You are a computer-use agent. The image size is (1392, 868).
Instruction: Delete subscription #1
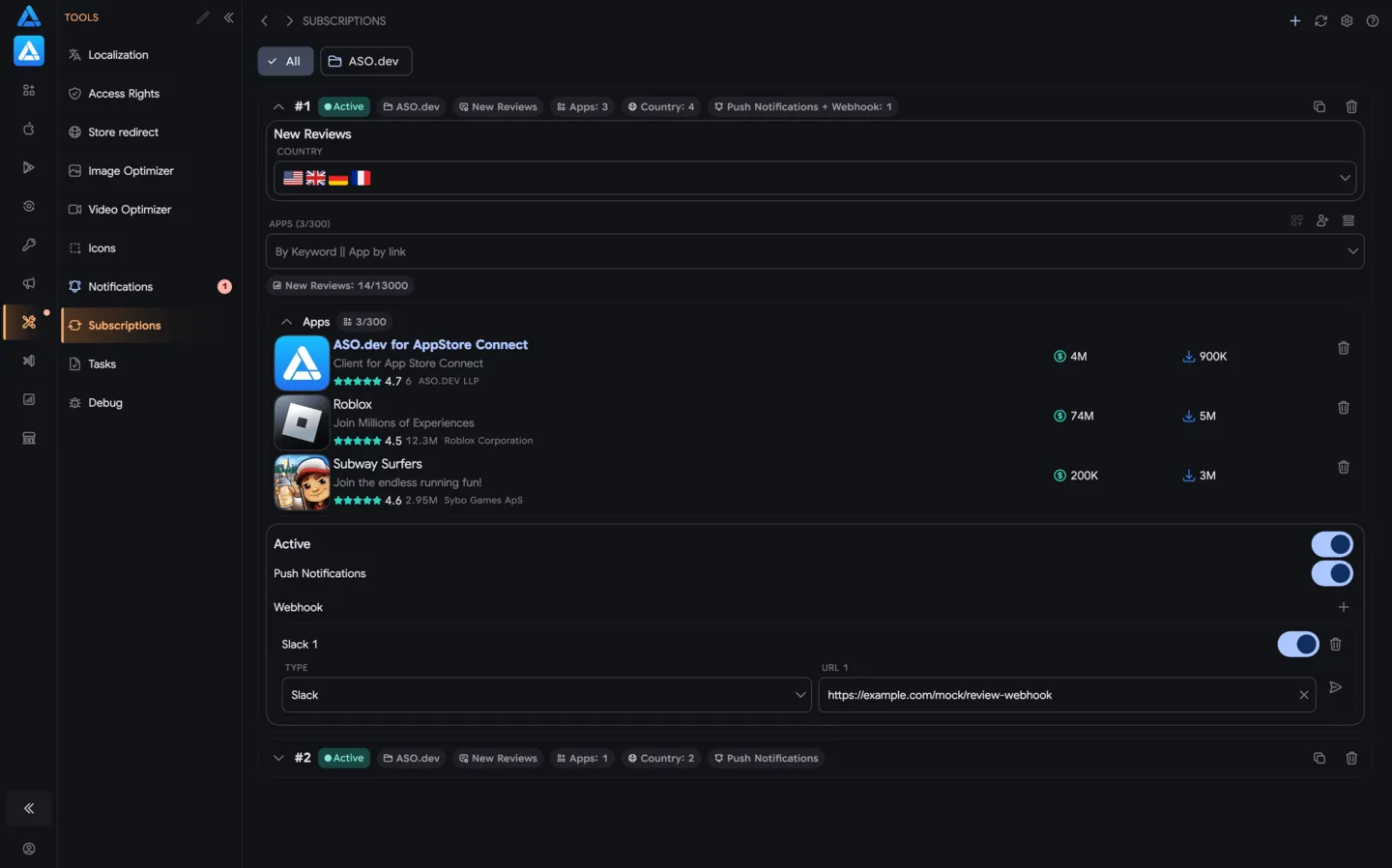click(1351, 106)
